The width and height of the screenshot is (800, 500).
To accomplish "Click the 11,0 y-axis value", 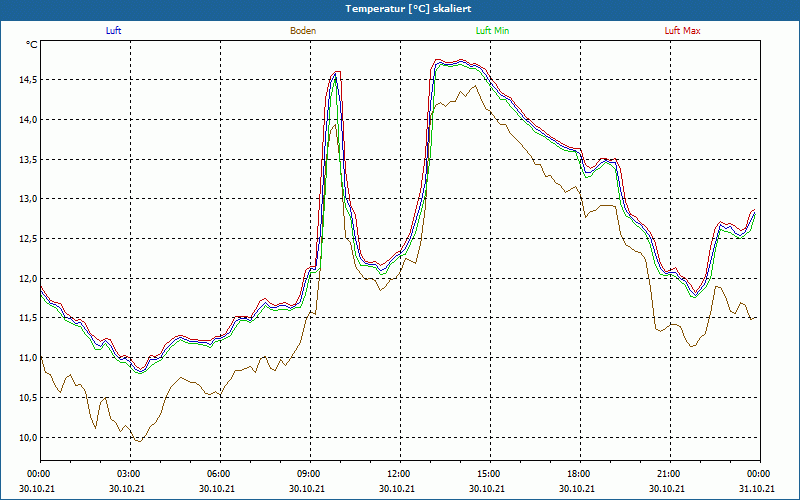I will [28, 358].
